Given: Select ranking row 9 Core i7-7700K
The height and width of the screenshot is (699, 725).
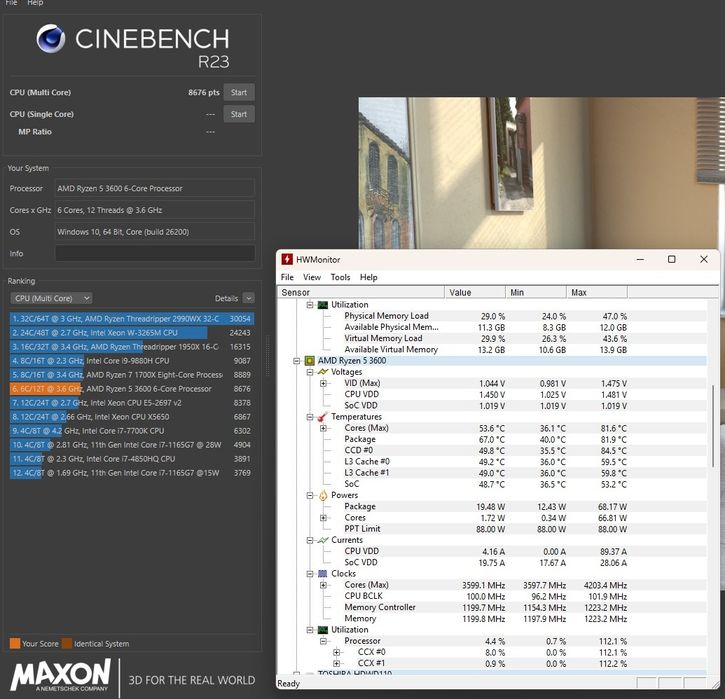Looking at the screenshot, I should pos(132,431).
